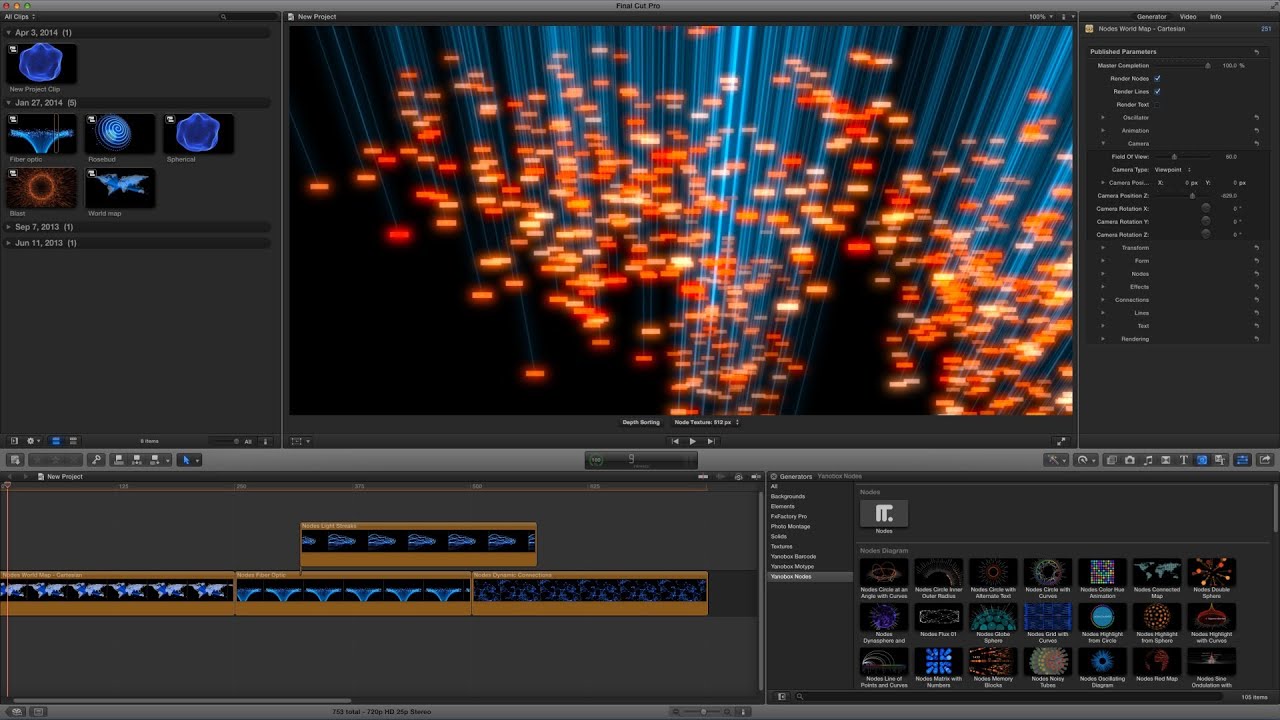The width and height of the screenshot is (1280, 720).
Task: Switch clip browser to list view
Action: coord(72,441)
